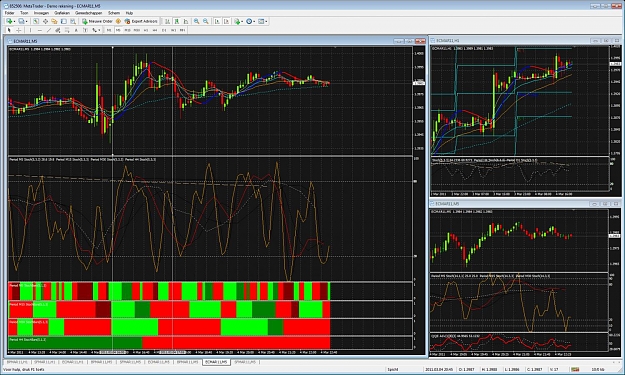Set timeframe to H4
Viewport: 625px width, 375px height.
[155, 30]
